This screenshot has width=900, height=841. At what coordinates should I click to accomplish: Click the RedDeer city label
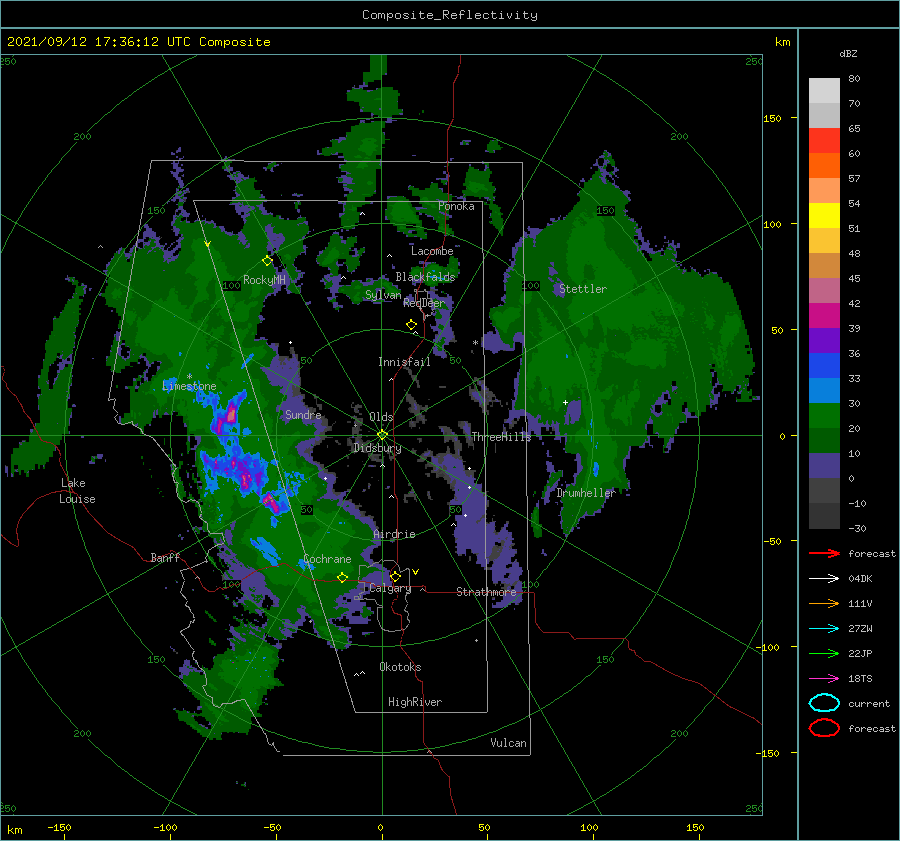tap(424, 303)
